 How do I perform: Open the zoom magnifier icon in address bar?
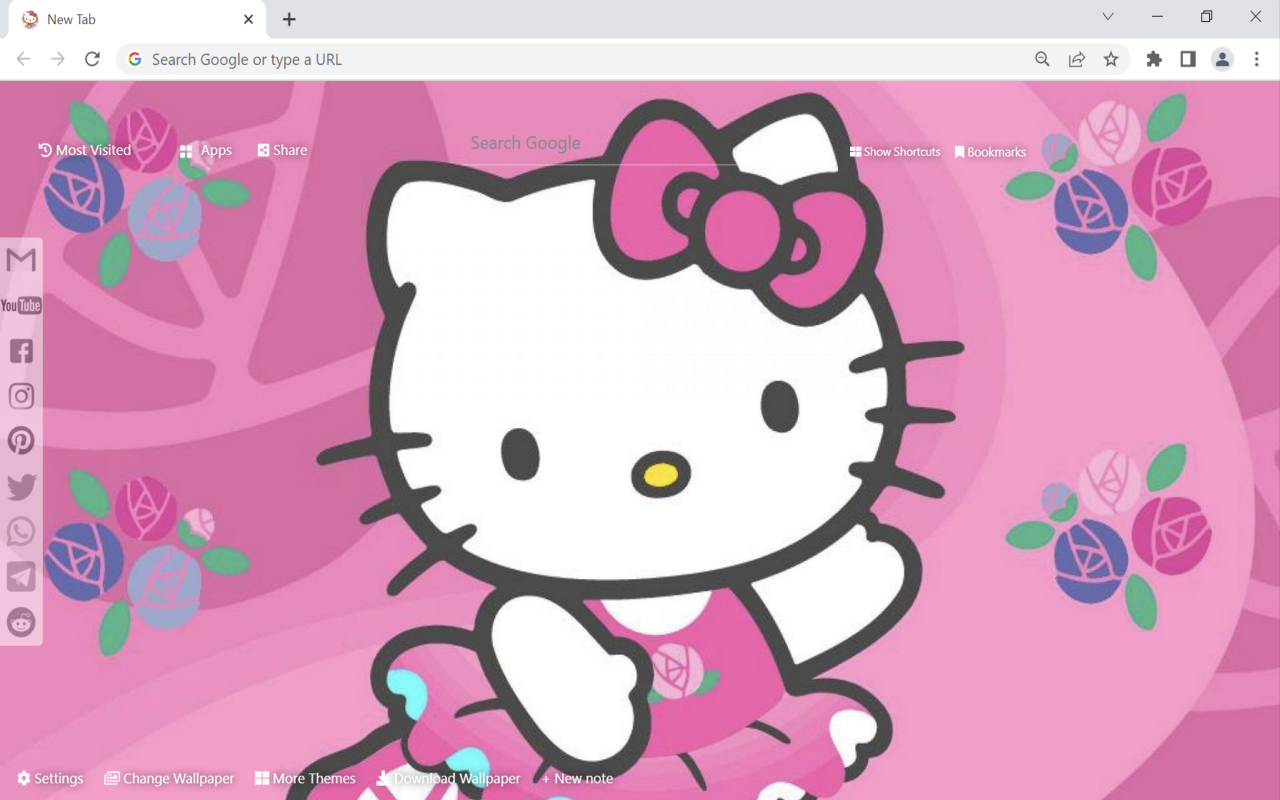pyautogui.click(x=1042, y=59)
